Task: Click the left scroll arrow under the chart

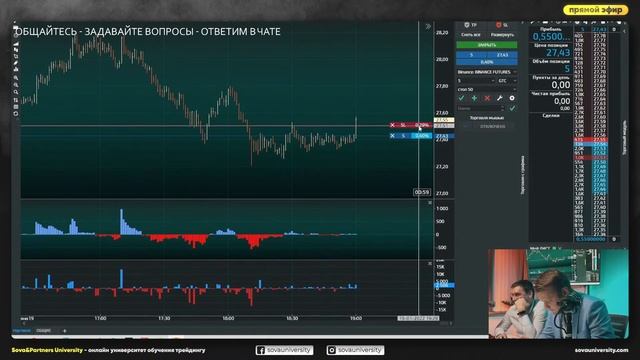Action: click(23, 324)
